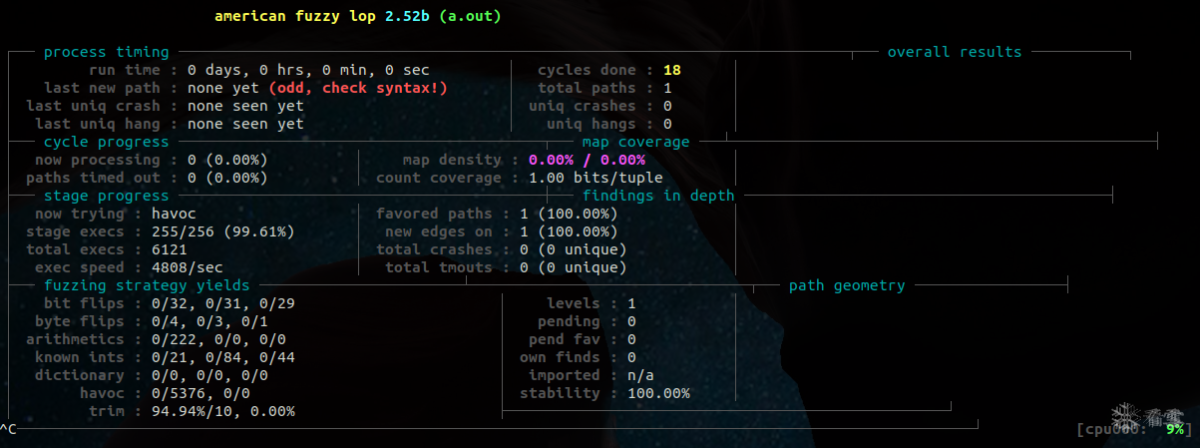The height and width of the screenshot is (448, 1200).
Task: Click the red warning '(odd, check syntax!)'
Action: click(357, 88)
